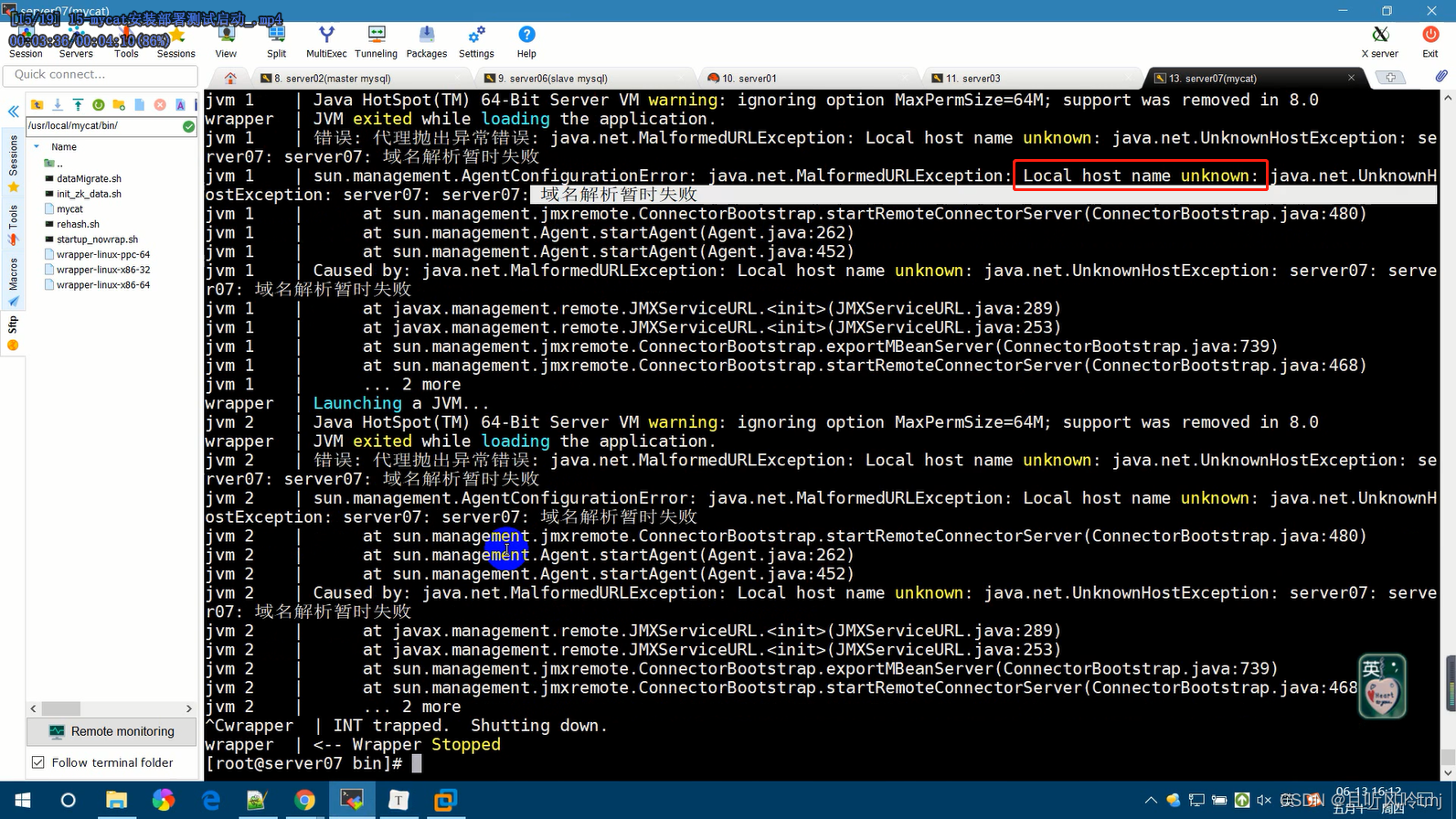The width and height of the screenshot is (1456, 819).
Task: Select init_zk_data.sh in file list
Action: pyautogui.click(x=83, y=194)
